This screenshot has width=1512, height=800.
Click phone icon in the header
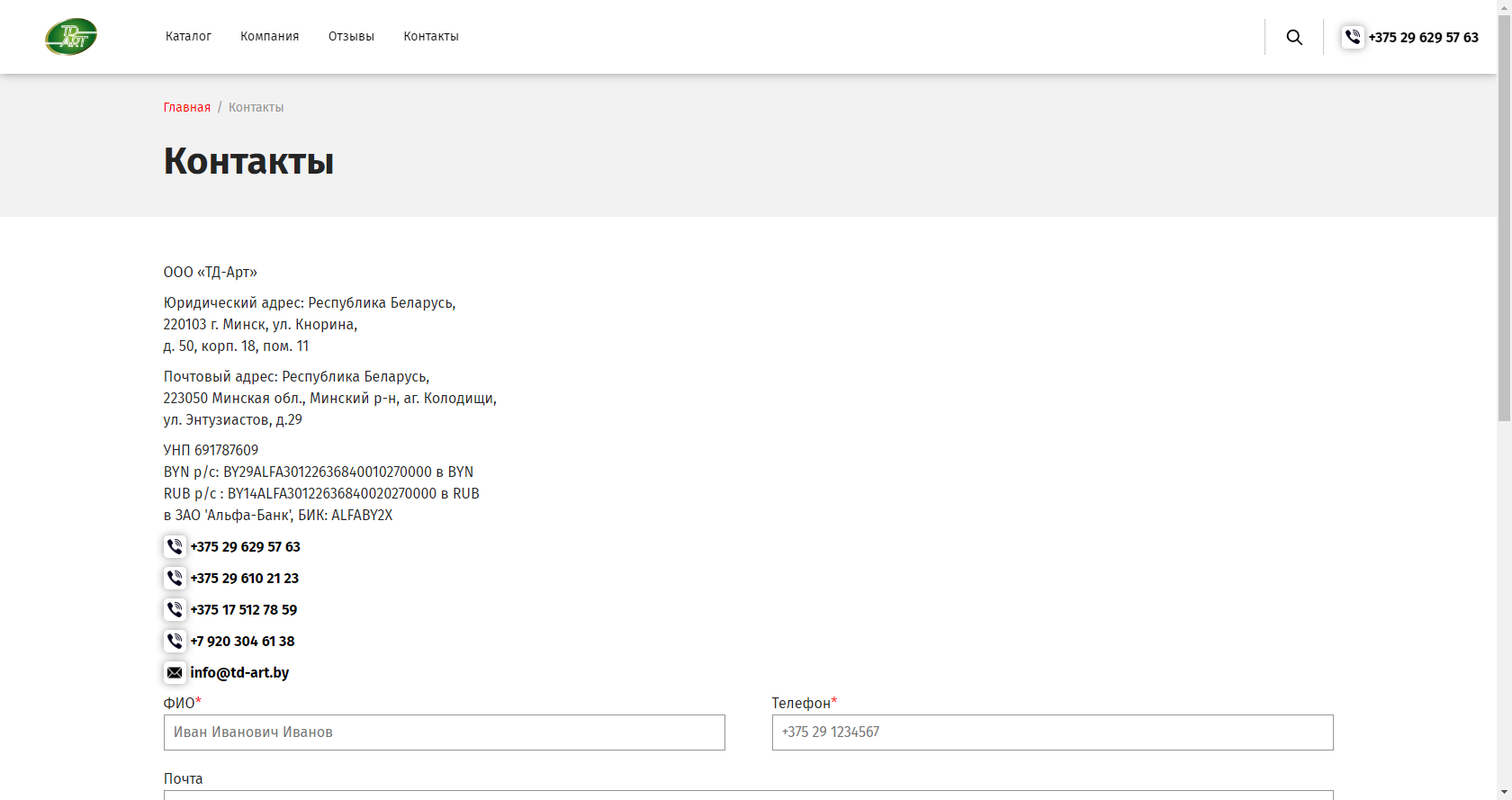(x=1353, y=37)
